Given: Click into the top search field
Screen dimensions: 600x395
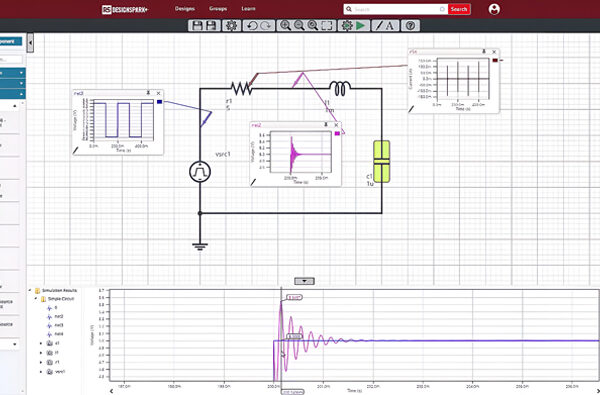Looking at the screenshot, I should [396, 9].
